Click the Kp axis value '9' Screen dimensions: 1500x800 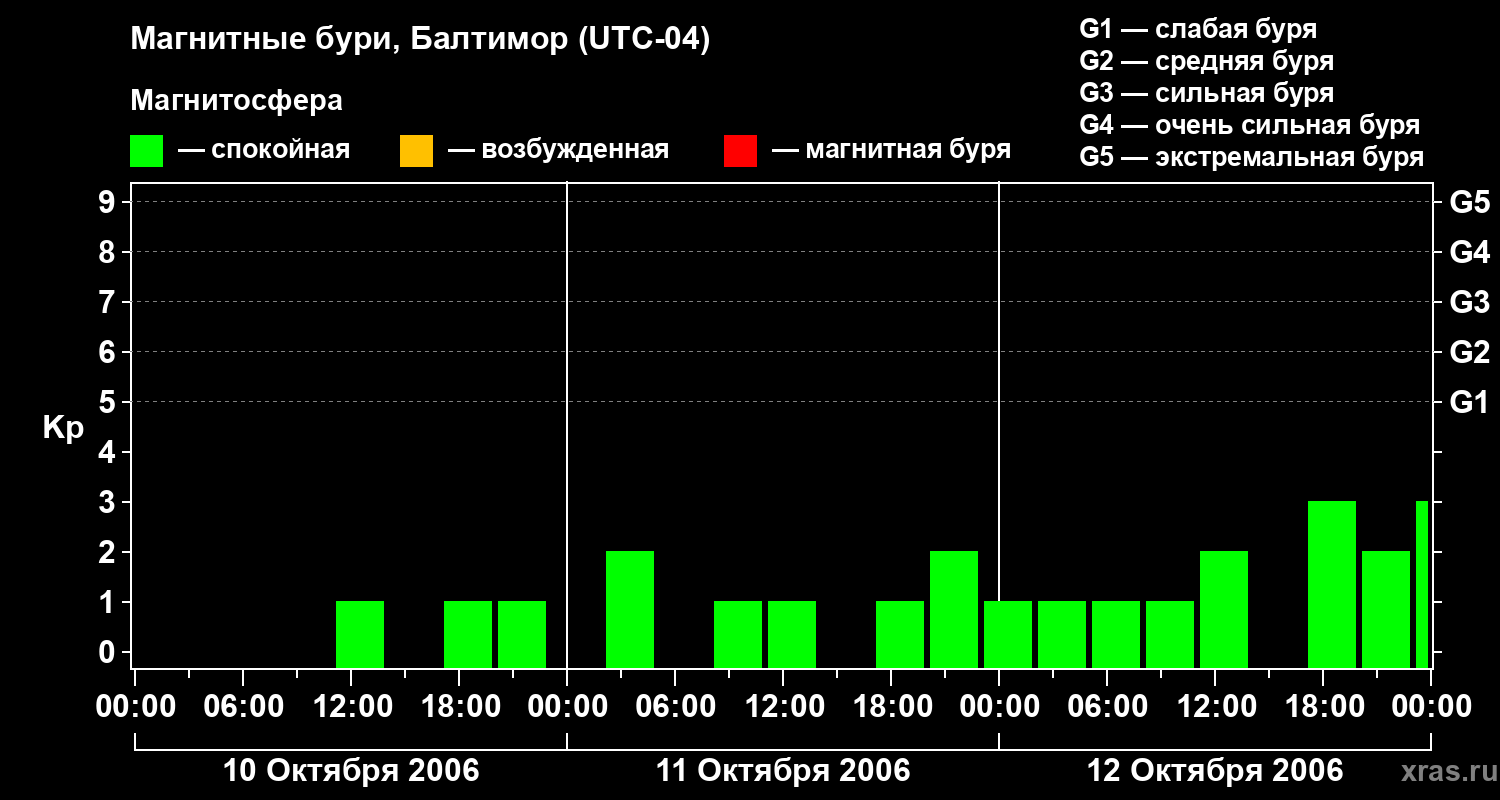coord(109,203)
